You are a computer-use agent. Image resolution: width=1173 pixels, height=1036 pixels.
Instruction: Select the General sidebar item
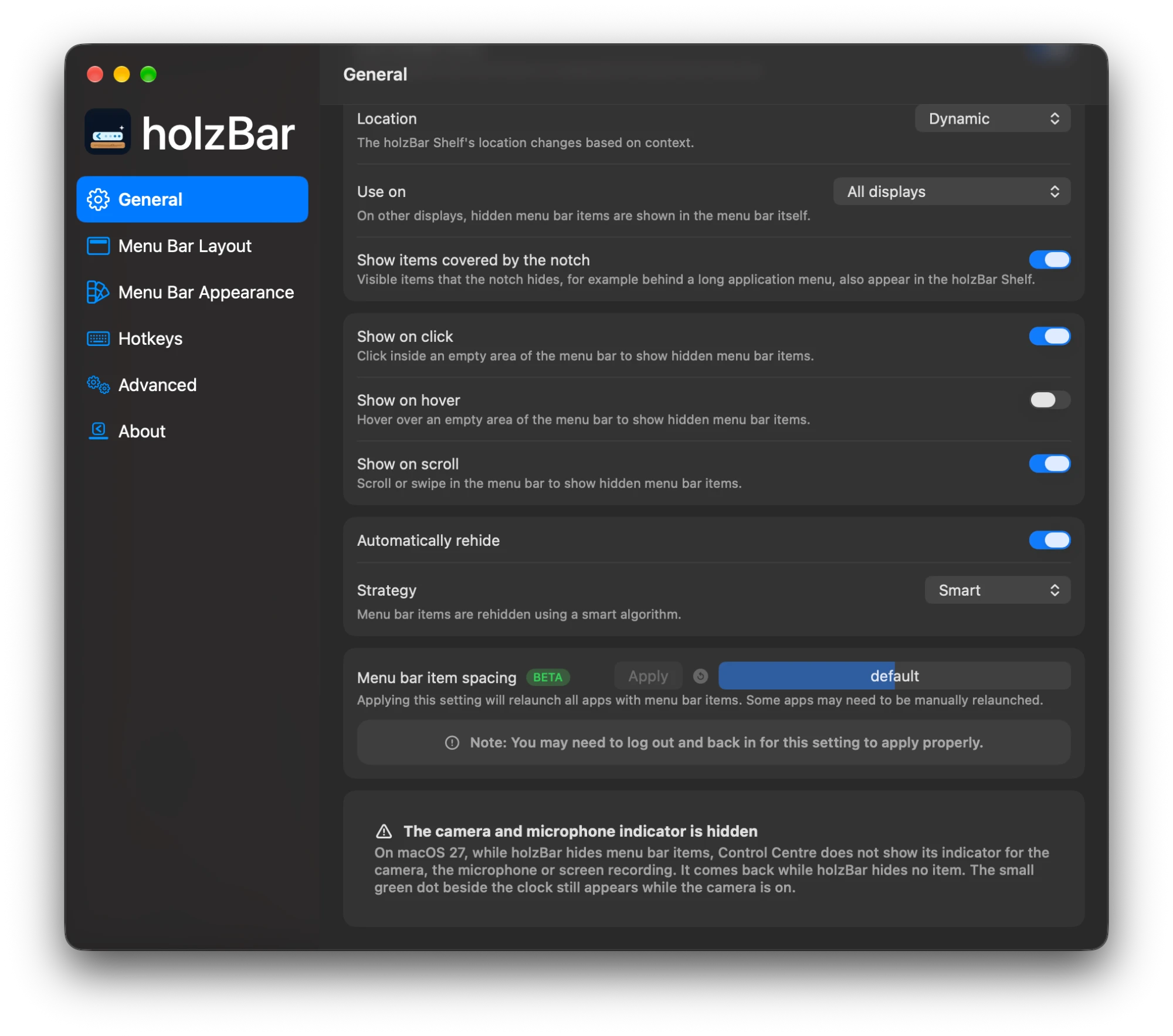[x=192, y=199]
